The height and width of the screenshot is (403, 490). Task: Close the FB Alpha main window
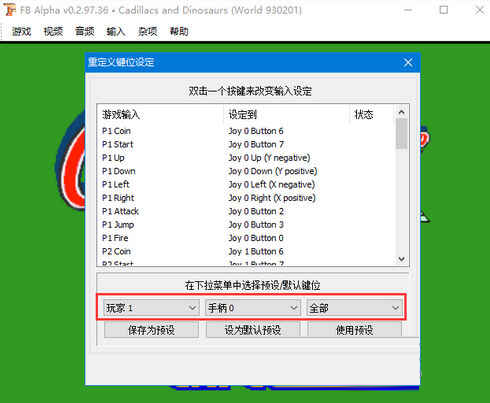tap(479, 10)
